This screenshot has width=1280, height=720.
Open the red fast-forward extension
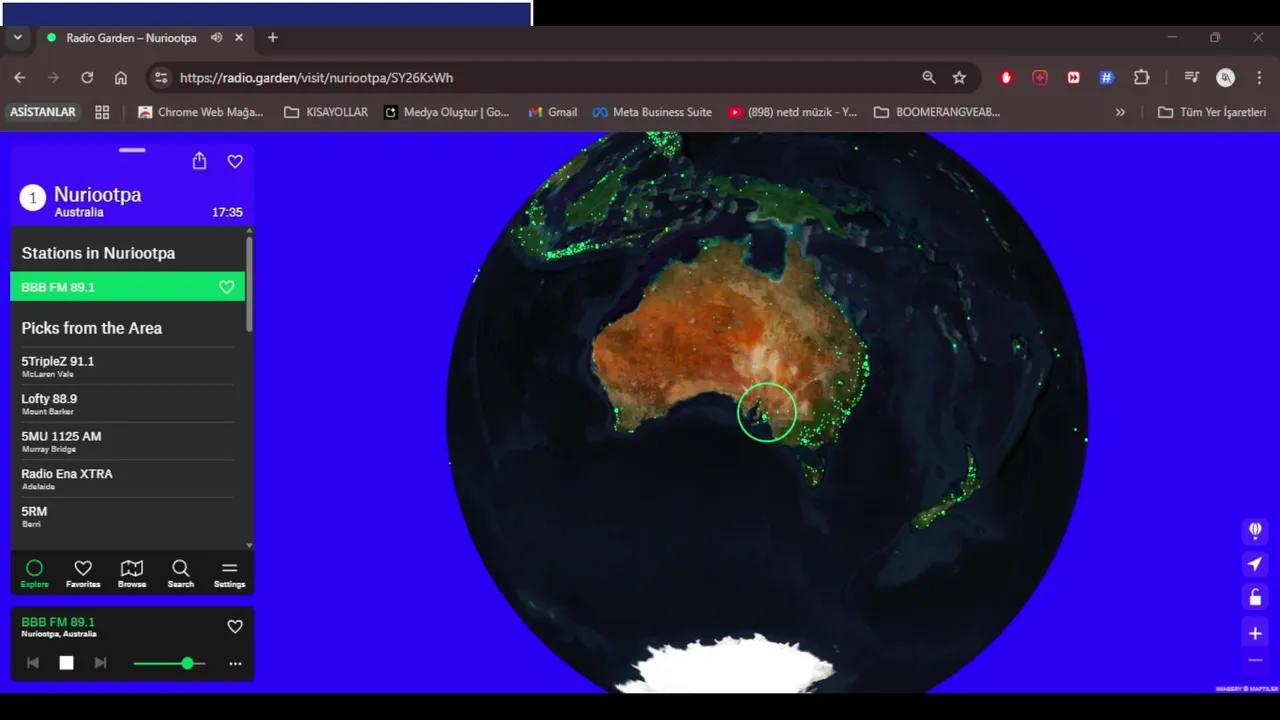[1073, 77]
